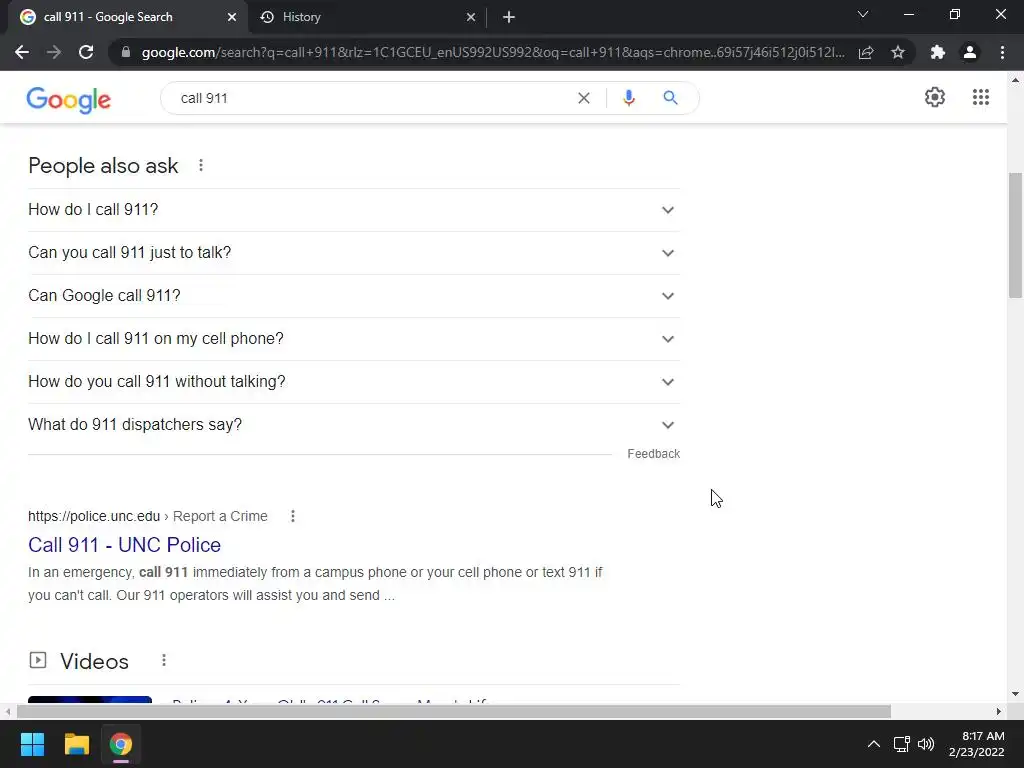Open Chrome's three-dot menu
This screenshot has height=768, width=1024.
[1002, 52]
